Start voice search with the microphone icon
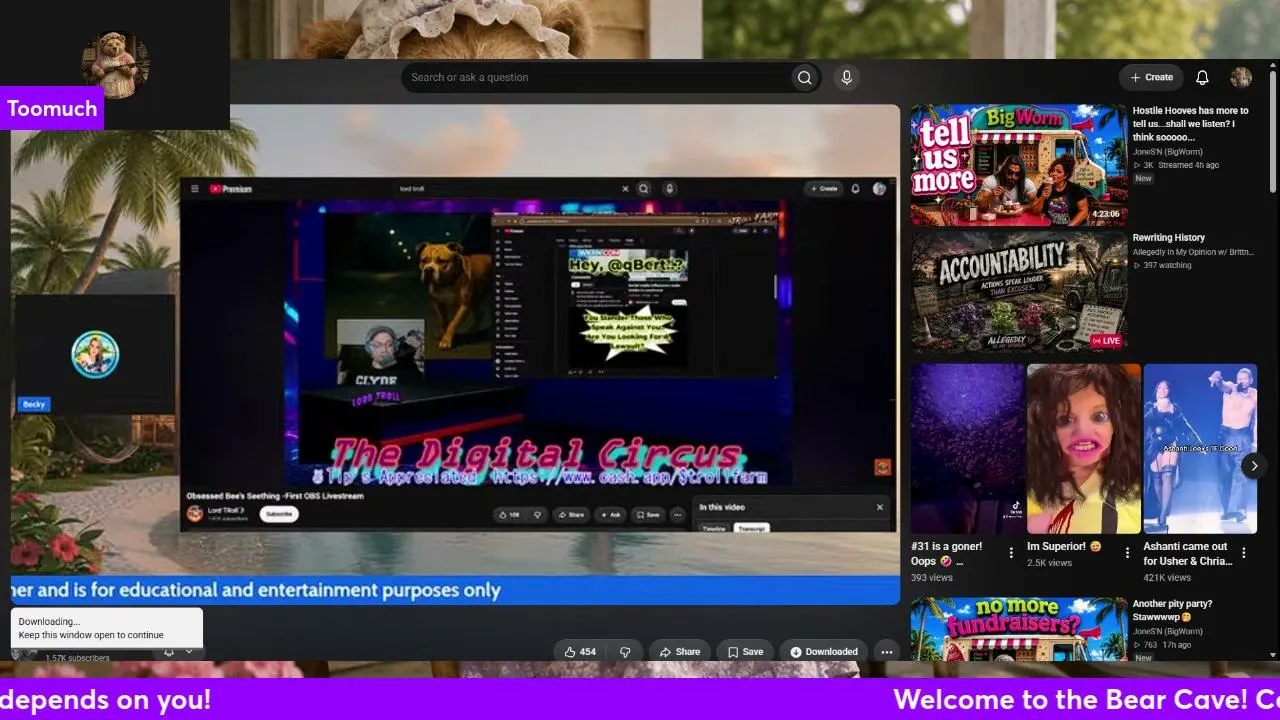 tap(847, 78)
